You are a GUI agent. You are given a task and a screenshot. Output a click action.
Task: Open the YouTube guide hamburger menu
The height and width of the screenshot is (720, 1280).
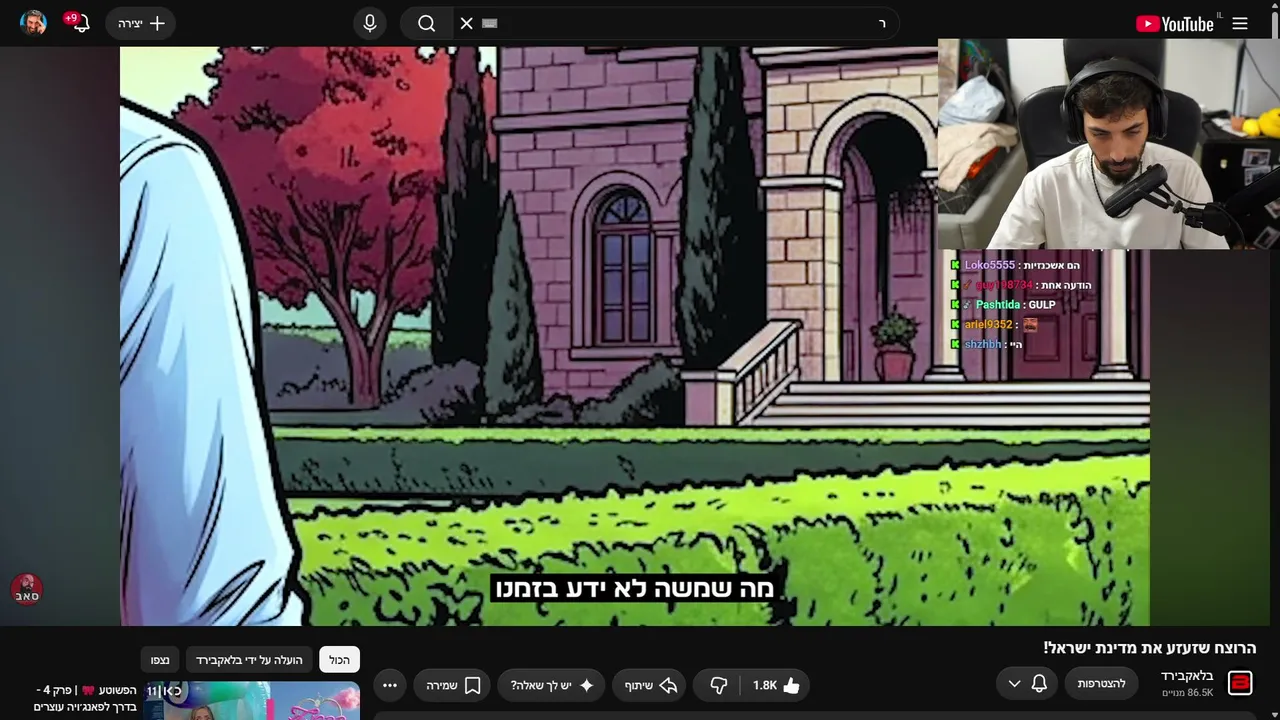coord(1240,24)
